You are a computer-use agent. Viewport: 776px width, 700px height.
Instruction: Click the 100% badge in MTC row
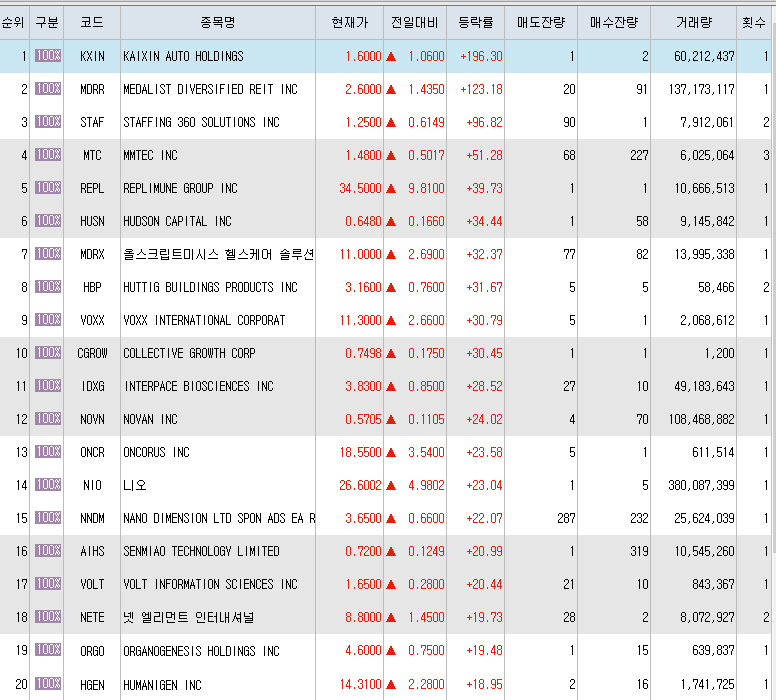[48, 154]
